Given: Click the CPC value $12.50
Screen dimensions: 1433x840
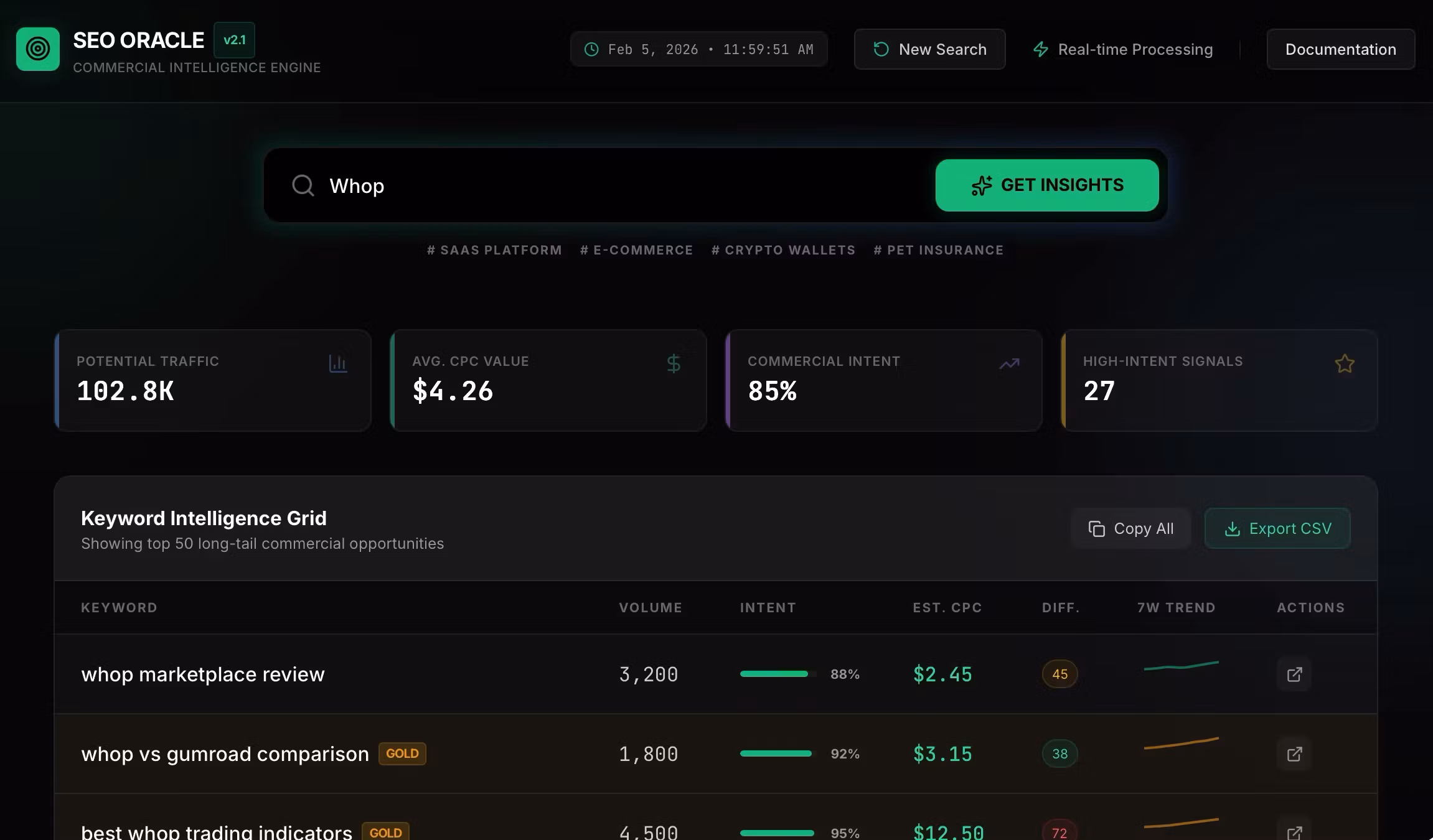Looking at the screenshot, I should [949, 832].
